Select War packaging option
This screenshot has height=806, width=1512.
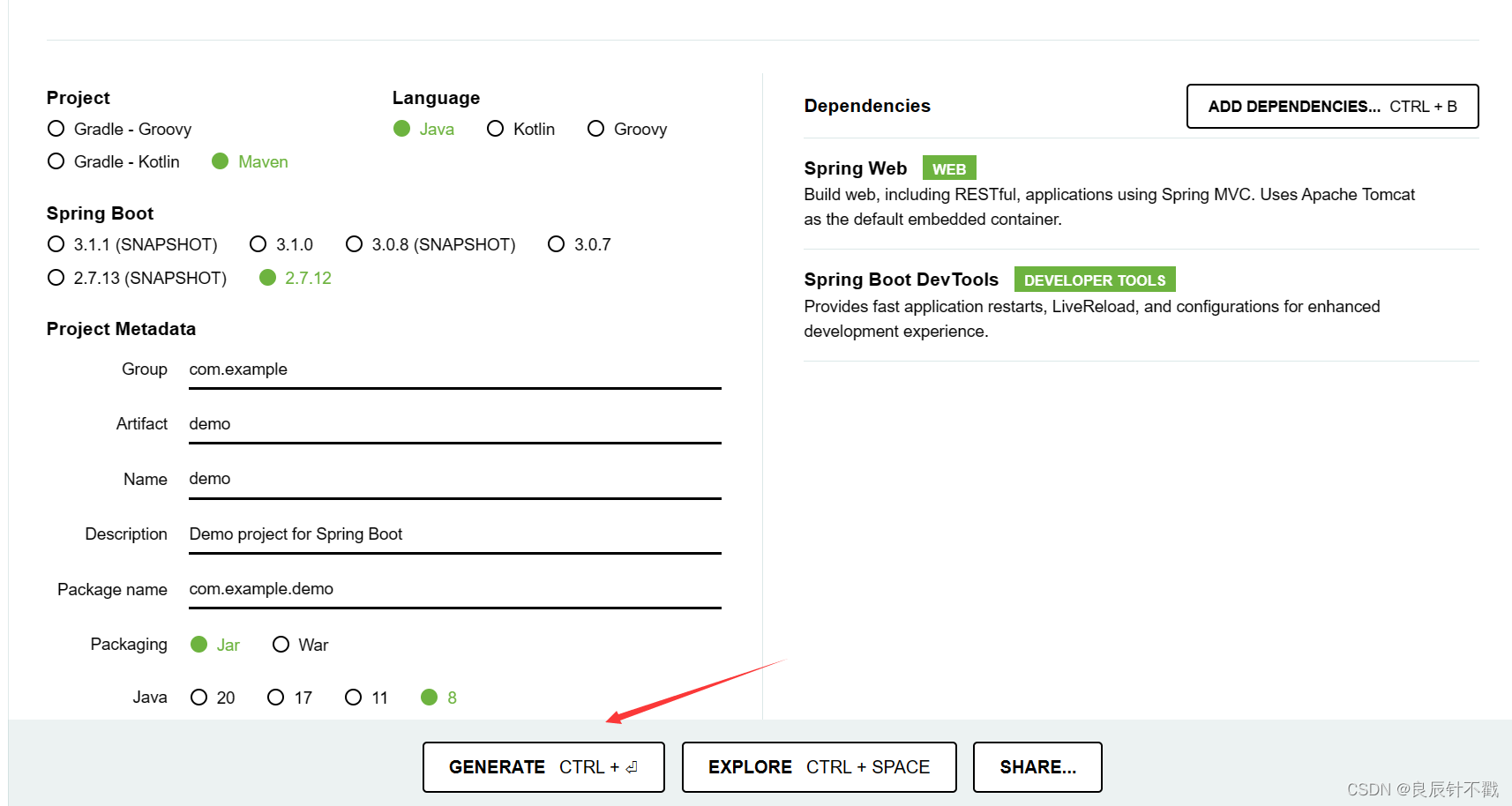(300, 645)
